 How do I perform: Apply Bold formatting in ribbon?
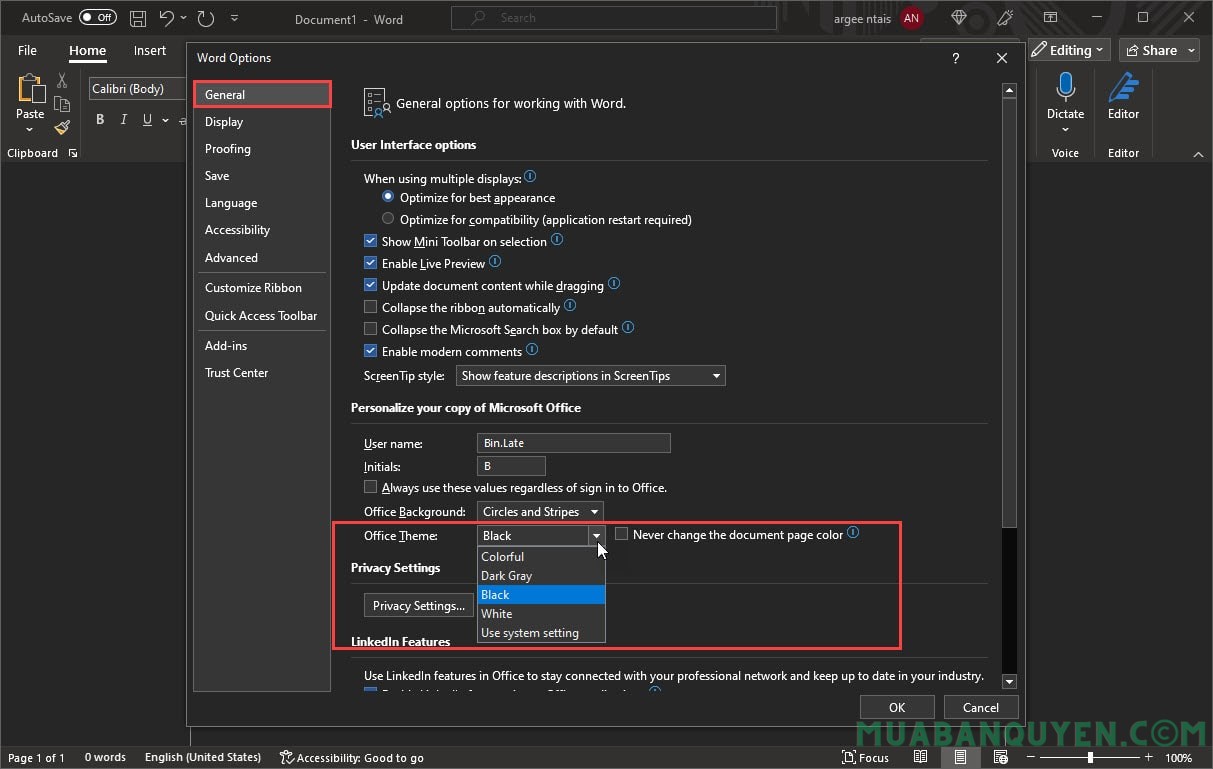point(100,120)
